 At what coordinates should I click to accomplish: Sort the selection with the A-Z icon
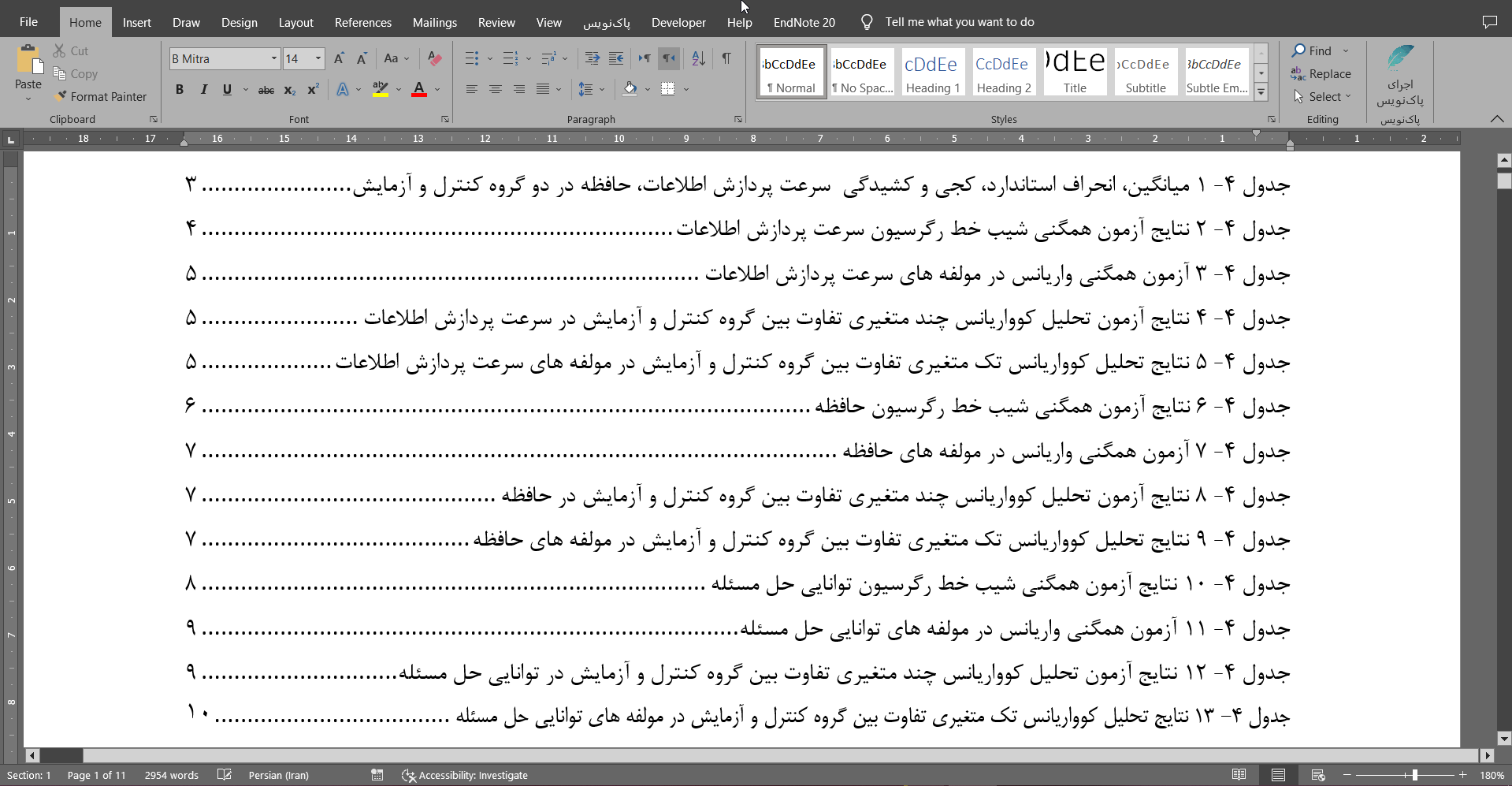(x=698, y=58)
